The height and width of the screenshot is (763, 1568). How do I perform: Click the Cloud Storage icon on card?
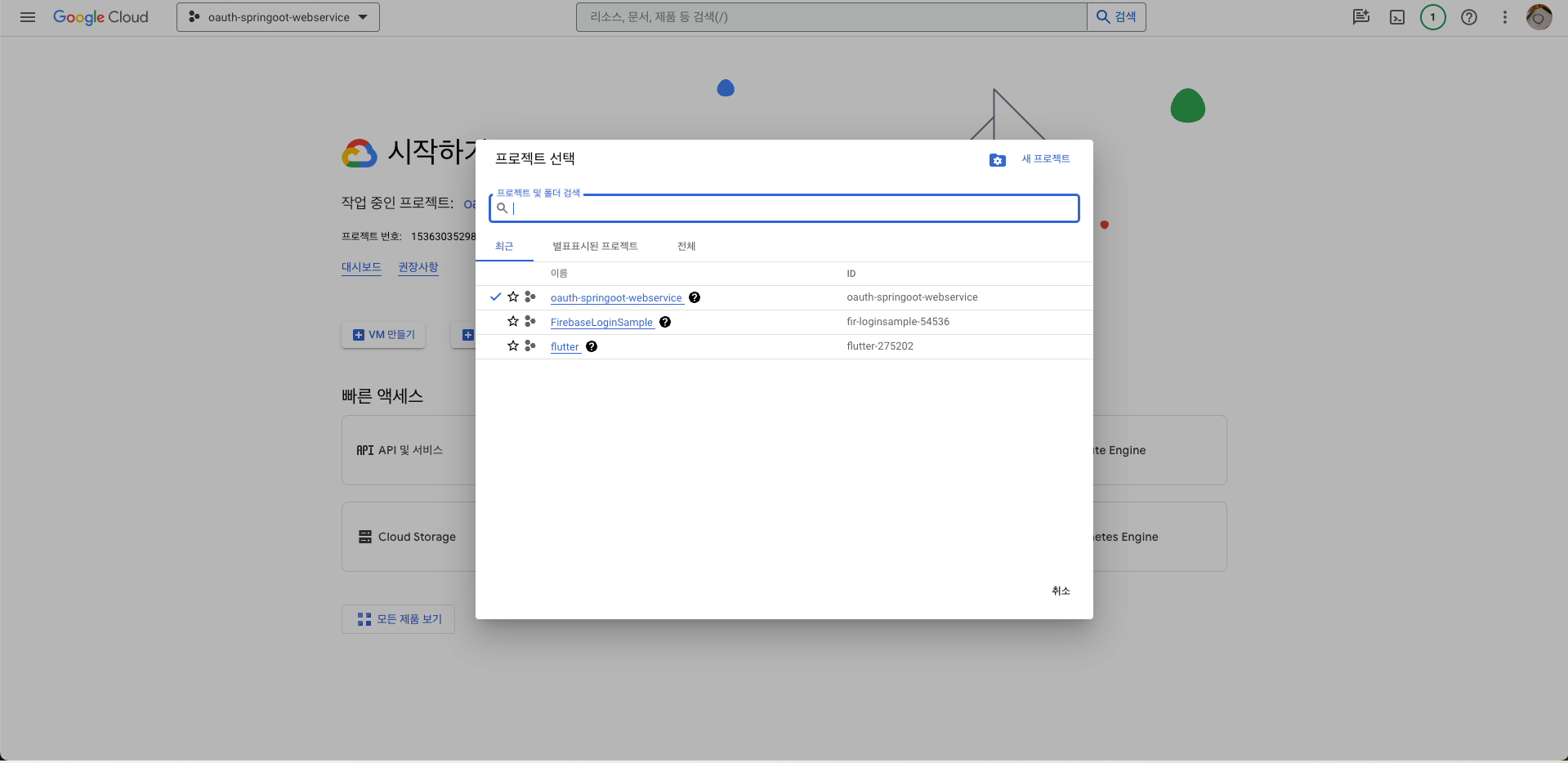point(365,537)
